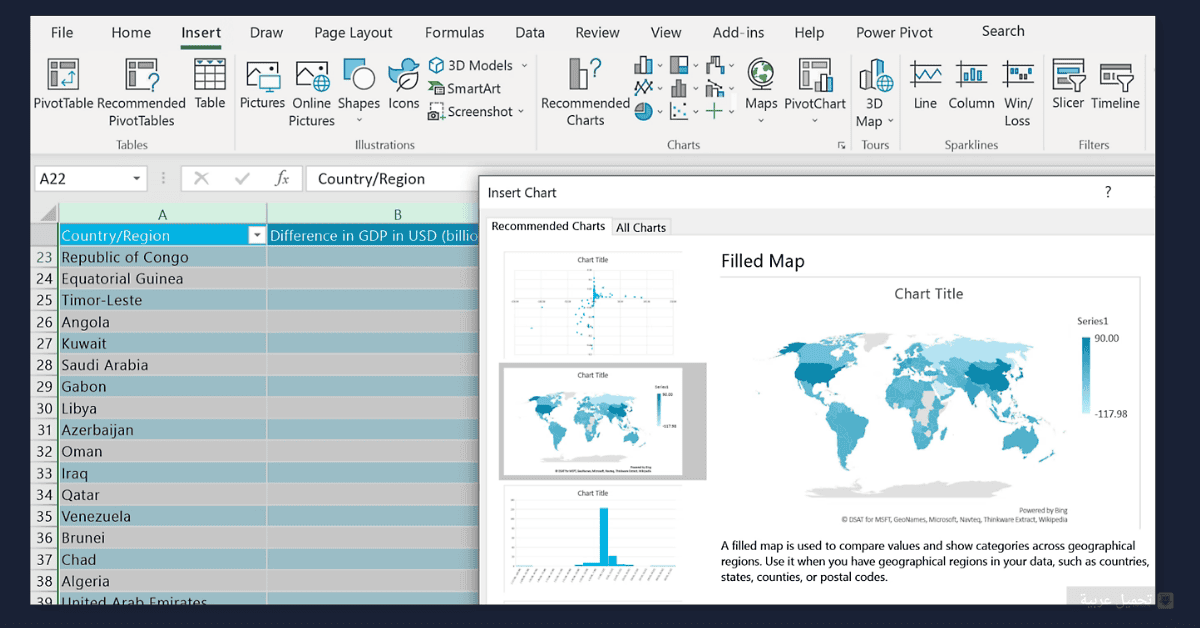Open Country/Region column filter dropdown

257,236
